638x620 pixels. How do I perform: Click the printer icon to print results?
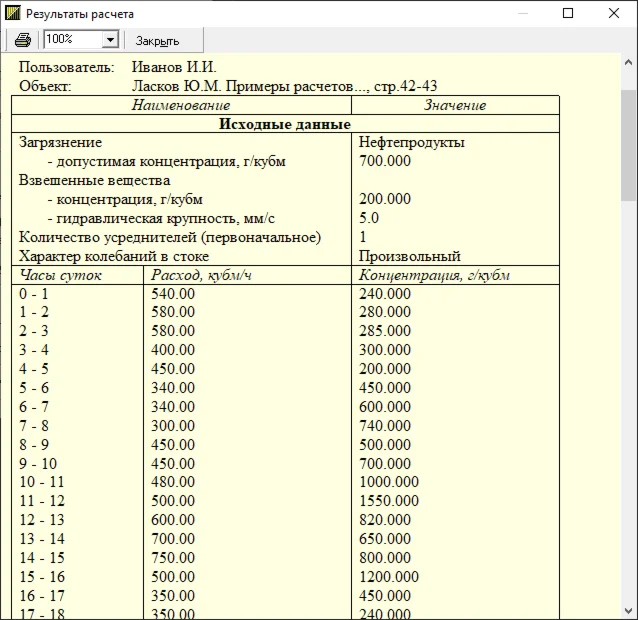22,40
